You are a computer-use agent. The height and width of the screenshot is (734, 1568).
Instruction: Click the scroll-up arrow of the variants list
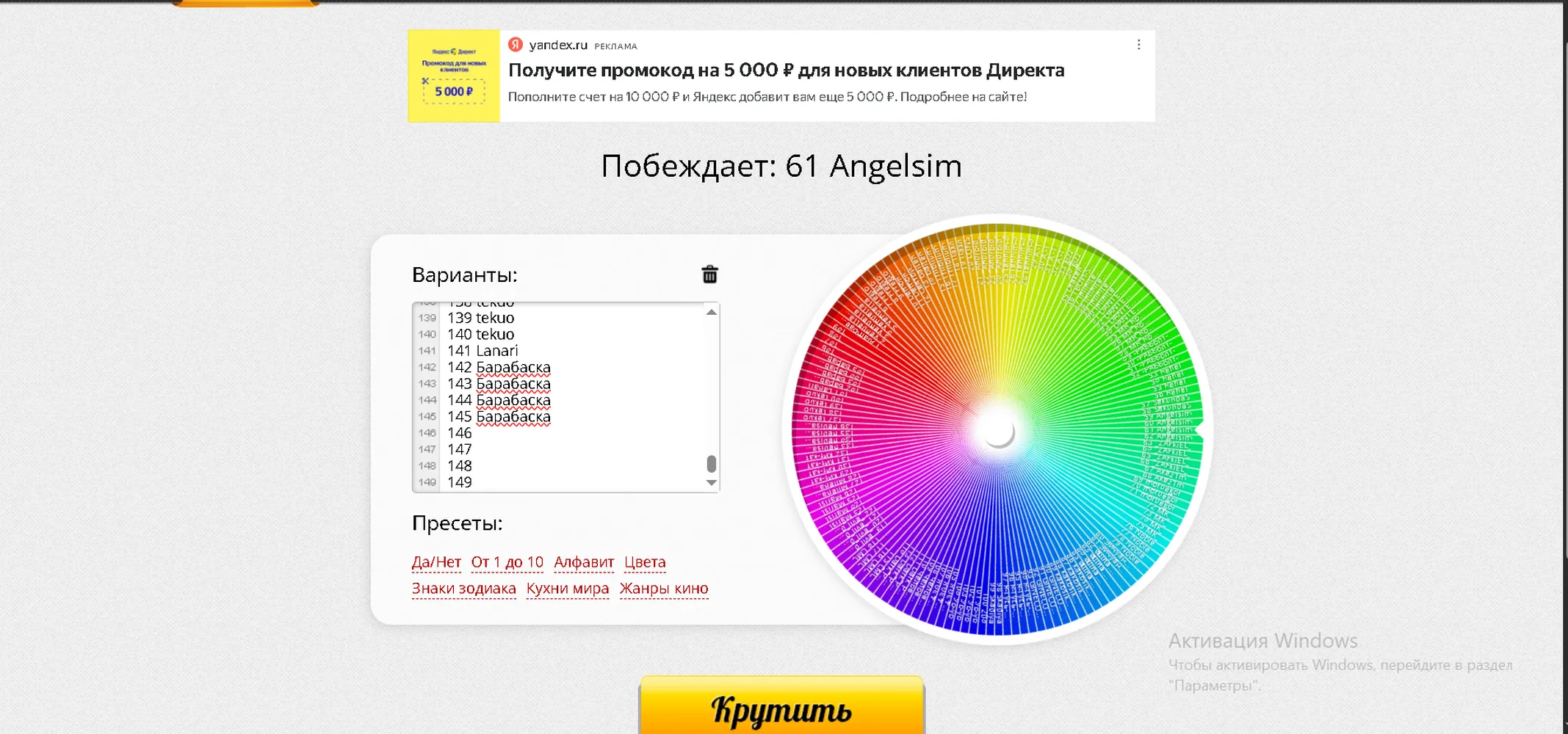coord(711,313)
